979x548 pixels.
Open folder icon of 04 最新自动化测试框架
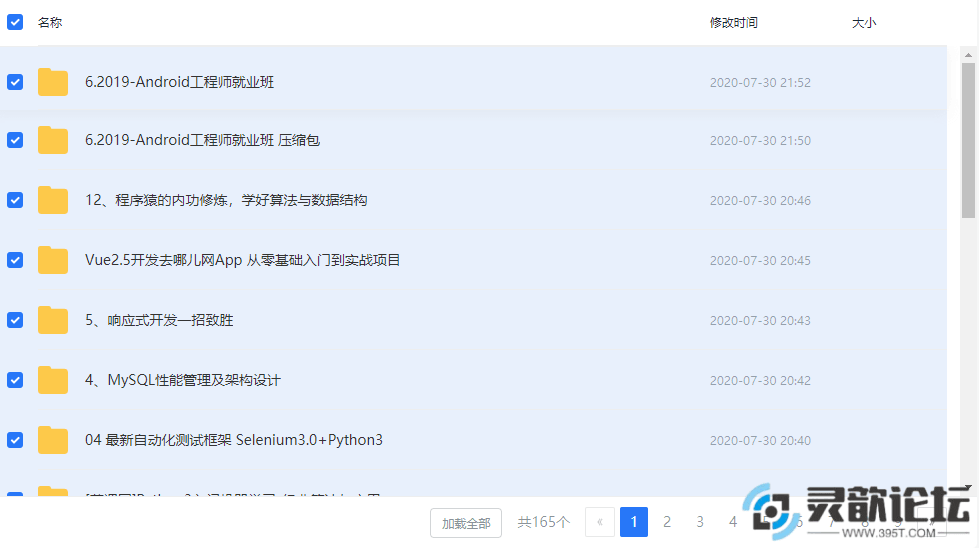click(53, 439)
